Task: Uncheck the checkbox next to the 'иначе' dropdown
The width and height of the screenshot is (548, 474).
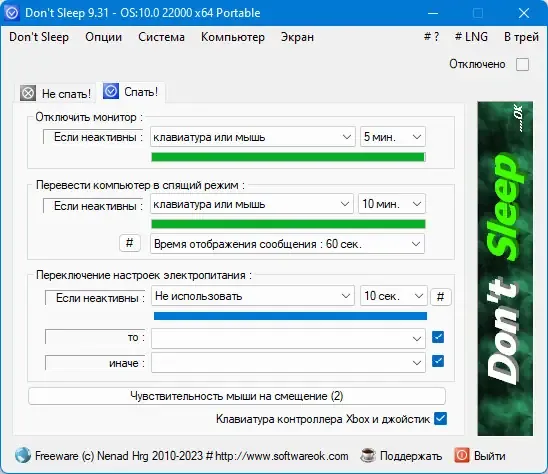Action: tap(438, 361)
